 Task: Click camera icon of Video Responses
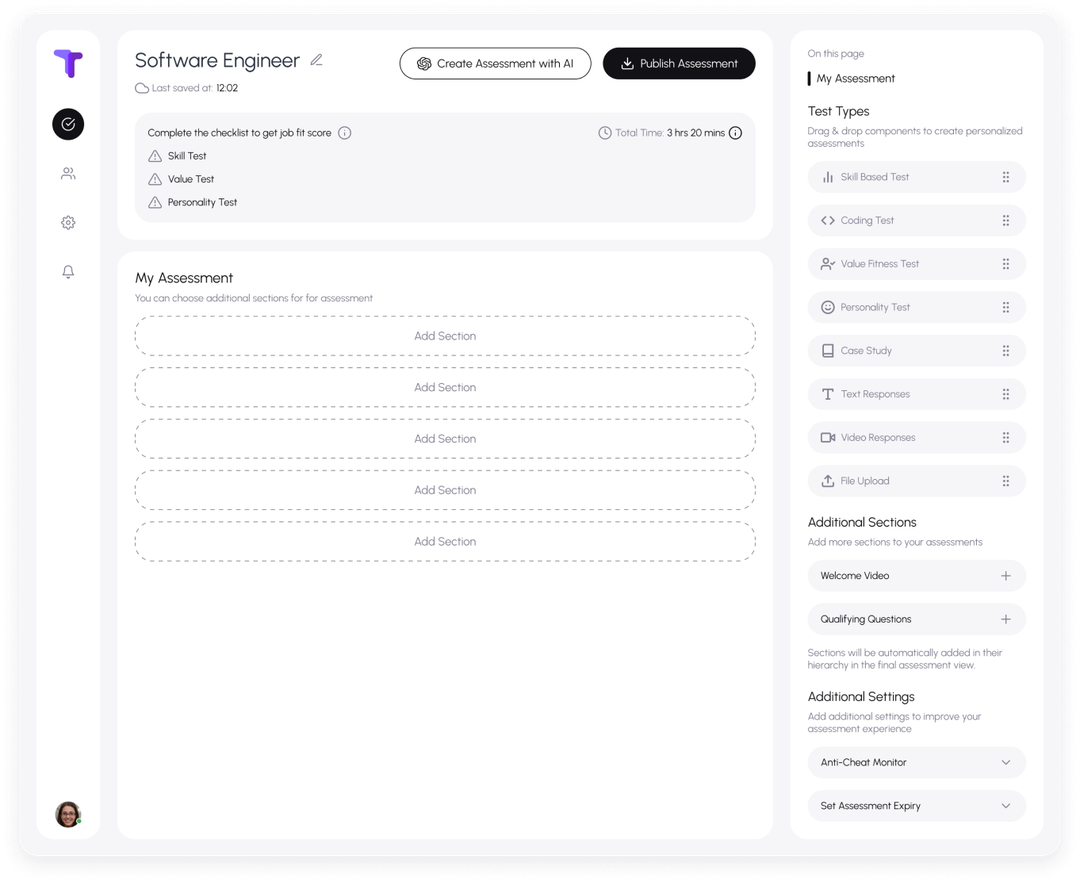coord(828,437)
